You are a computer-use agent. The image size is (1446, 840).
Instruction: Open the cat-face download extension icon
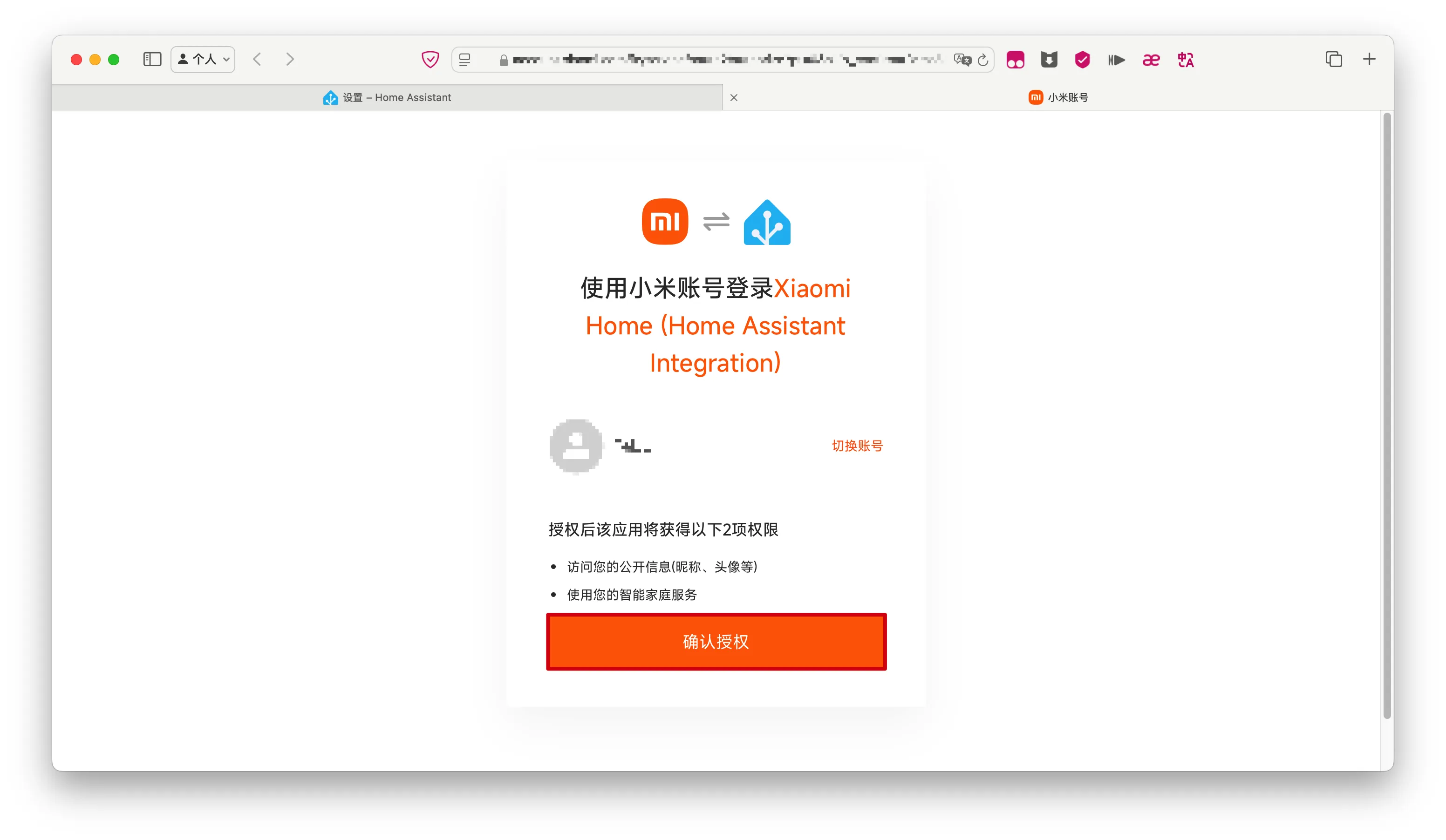[1050, 60]
